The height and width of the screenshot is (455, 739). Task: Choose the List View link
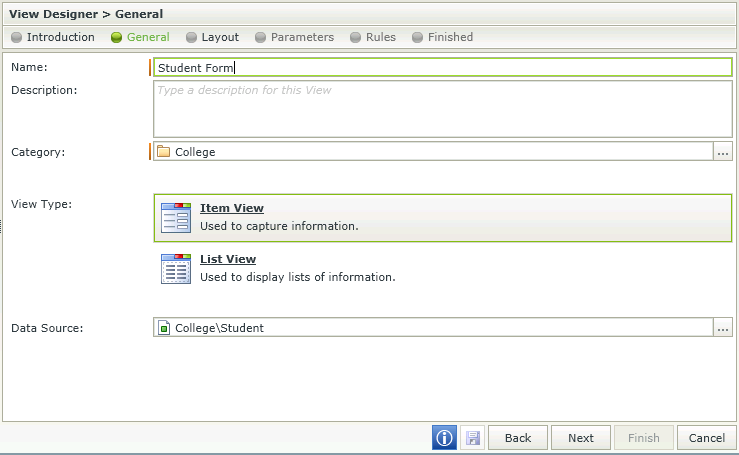pos(228,259)
